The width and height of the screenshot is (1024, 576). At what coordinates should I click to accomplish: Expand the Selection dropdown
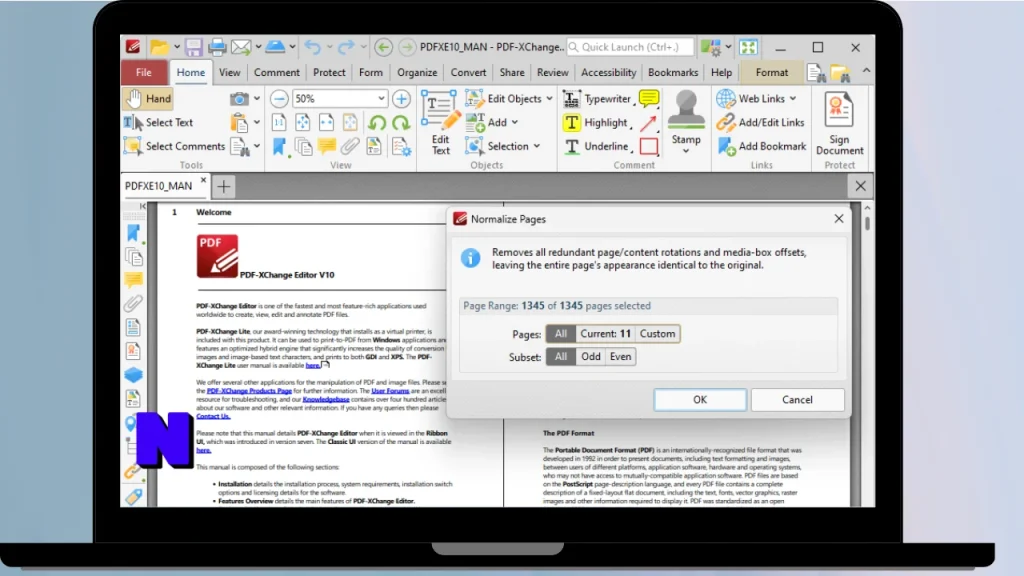(537, 146)
